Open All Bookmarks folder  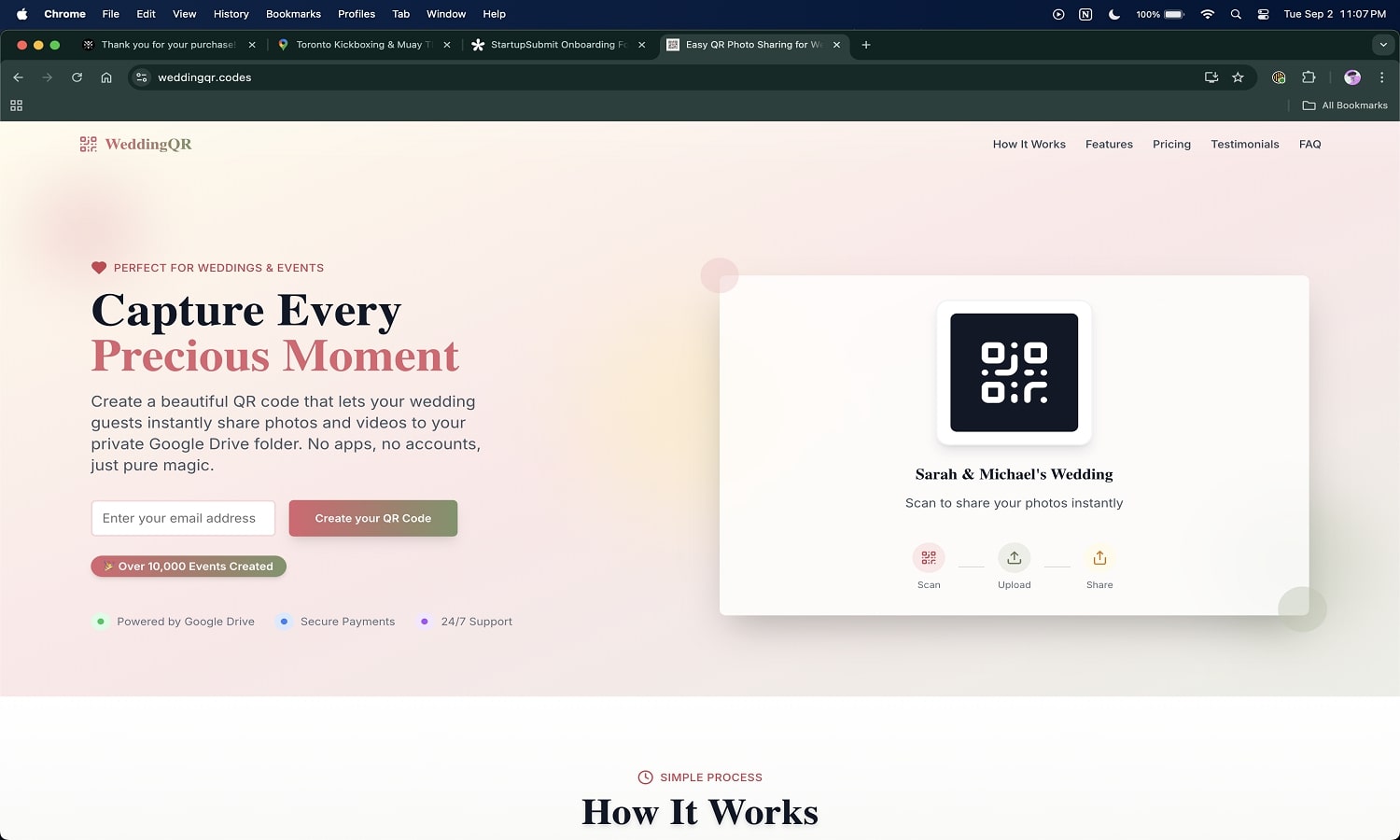(x=1345, y=105)
